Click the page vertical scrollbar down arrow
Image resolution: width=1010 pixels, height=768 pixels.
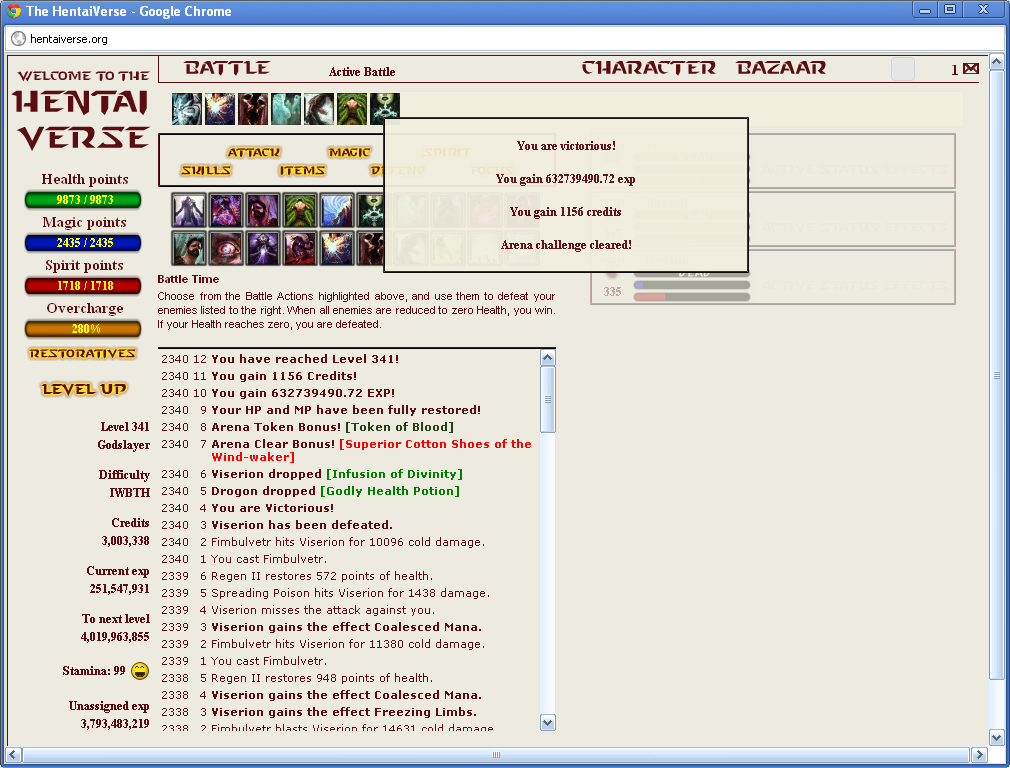pos(996,738)
